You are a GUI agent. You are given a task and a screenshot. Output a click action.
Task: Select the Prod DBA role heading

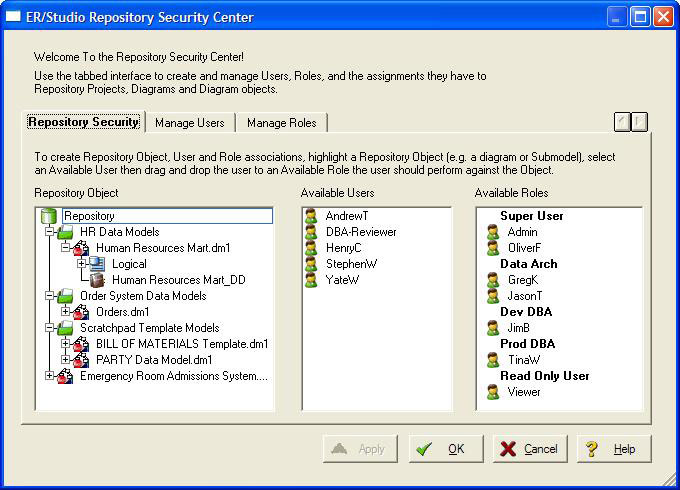click(527, 344)
